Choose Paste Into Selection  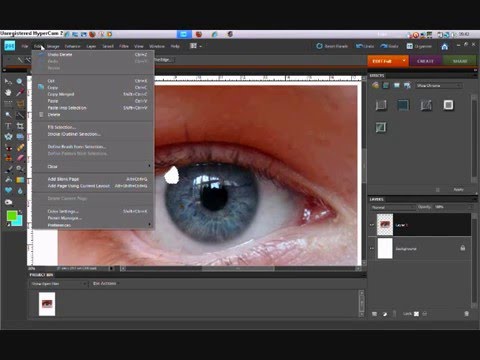(x=94, y=108)
